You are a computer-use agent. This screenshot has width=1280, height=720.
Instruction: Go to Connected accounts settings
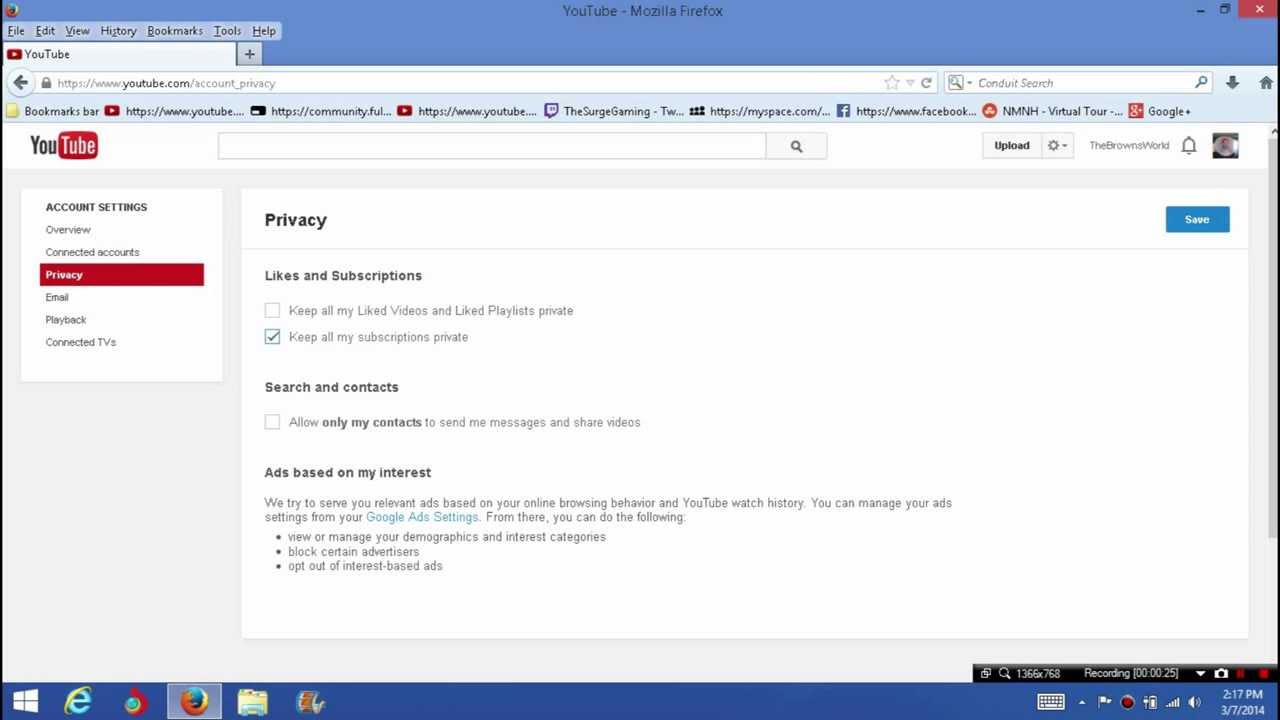(92, 252)
